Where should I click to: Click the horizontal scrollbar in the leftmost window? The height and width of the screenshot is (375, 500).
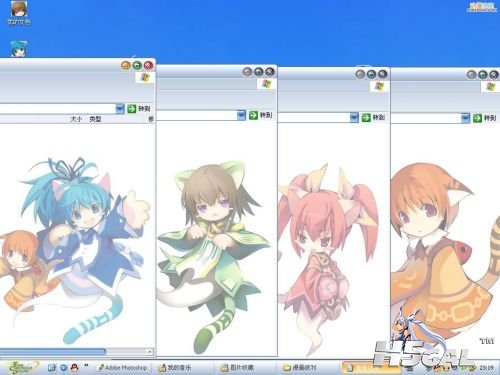pos(76,351)
